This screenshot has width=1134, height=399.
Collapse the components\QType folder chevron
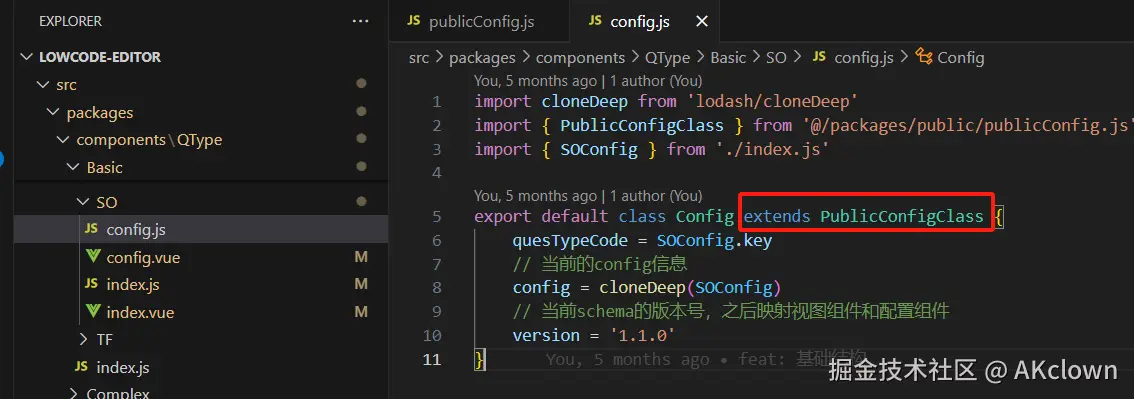pyautogui.click(x=64, y=140)
